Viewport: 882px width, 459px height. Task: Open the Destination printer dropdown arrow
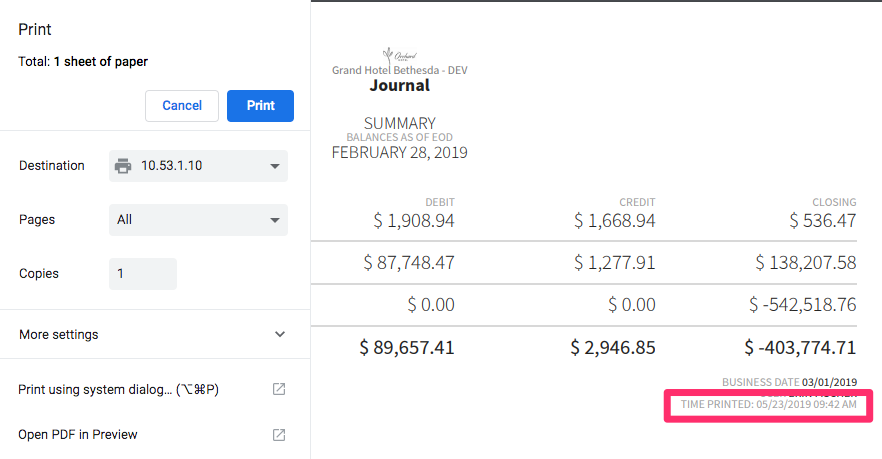point(275,166)
